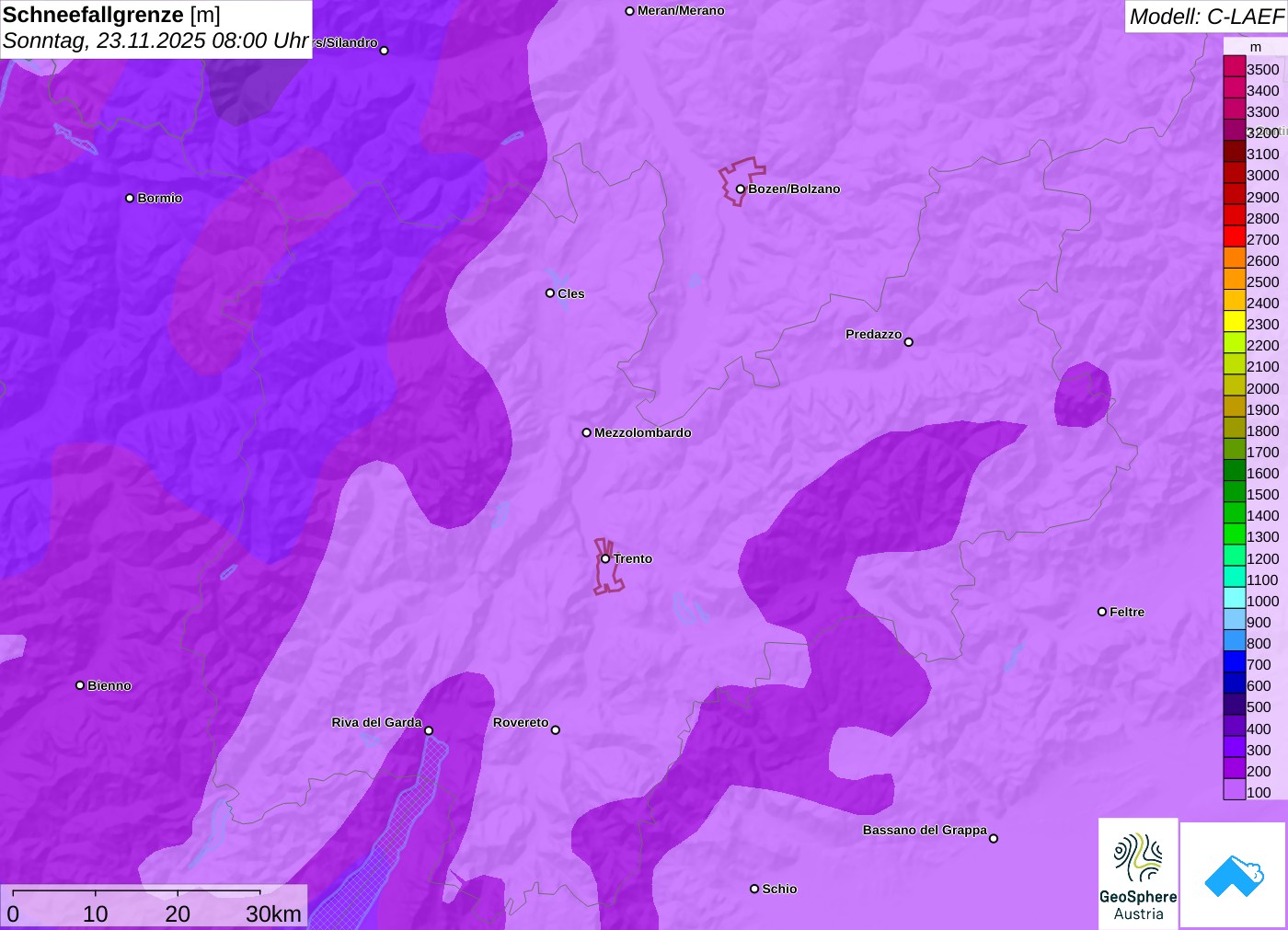Click the legend value "1200"

[1262, 558]
